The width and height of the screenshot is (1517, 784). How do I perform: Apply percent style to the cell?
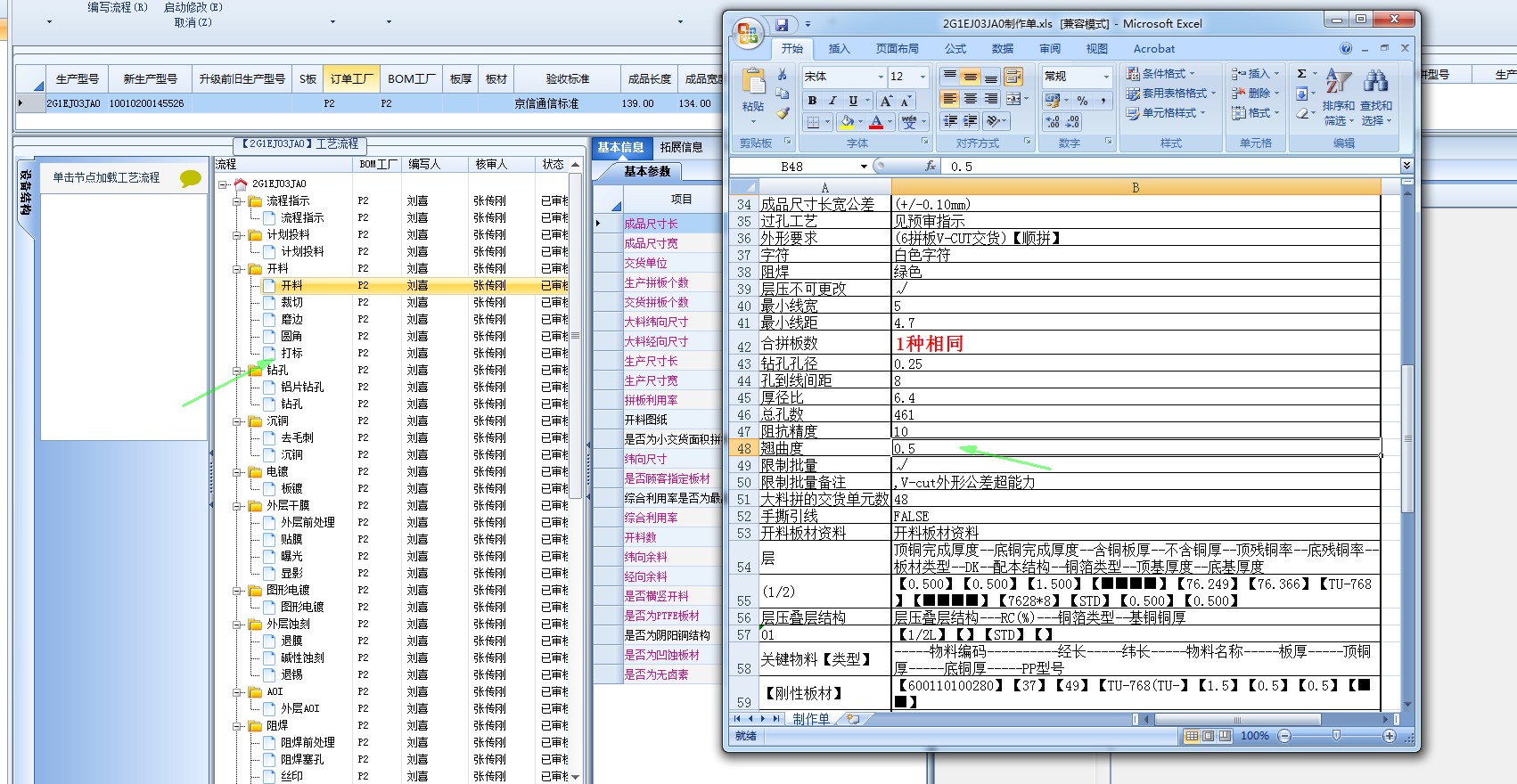tap(1082, 101)
